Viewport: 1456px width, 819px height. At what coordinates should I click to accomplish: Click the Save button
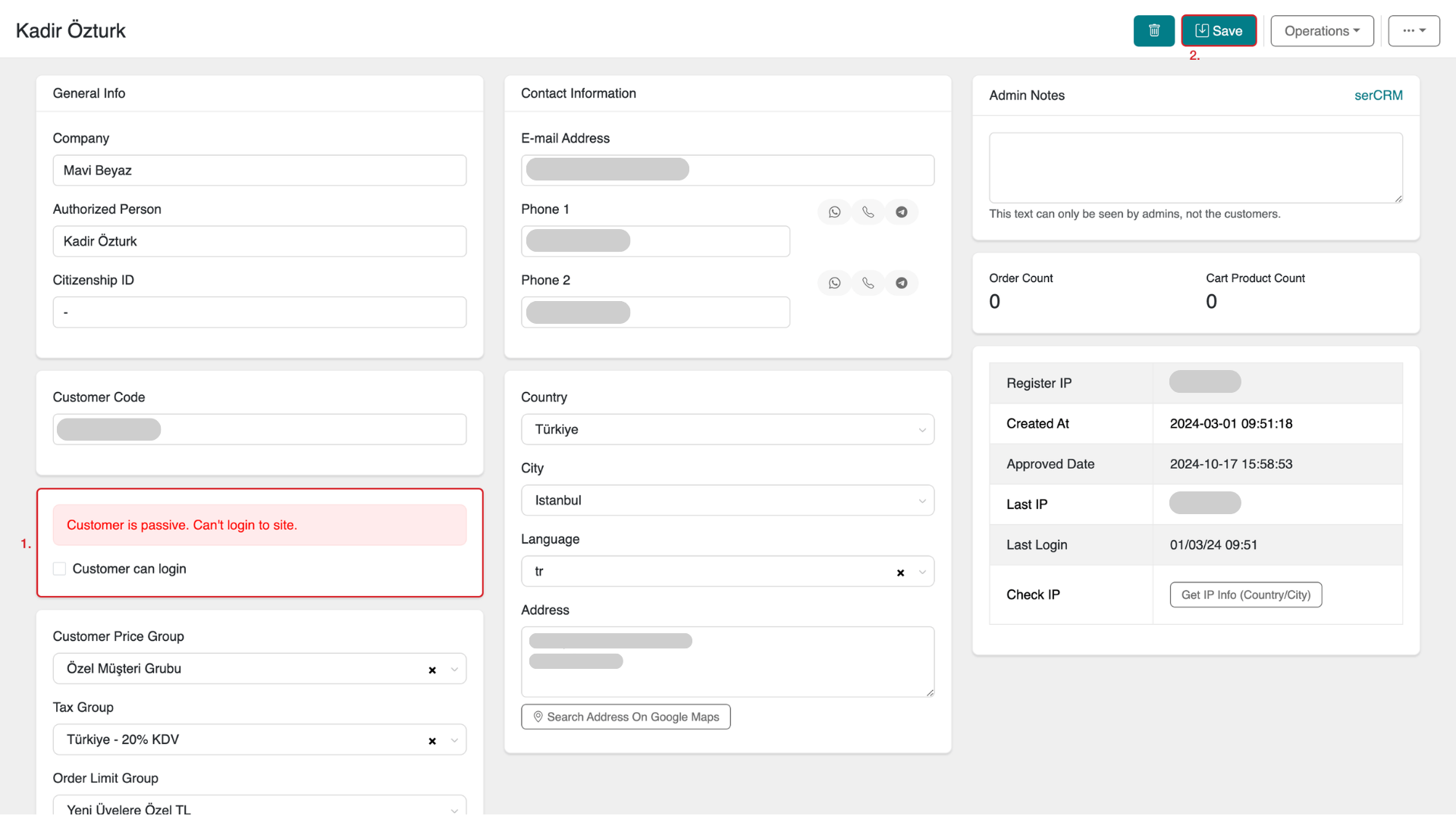[1219, 31]
